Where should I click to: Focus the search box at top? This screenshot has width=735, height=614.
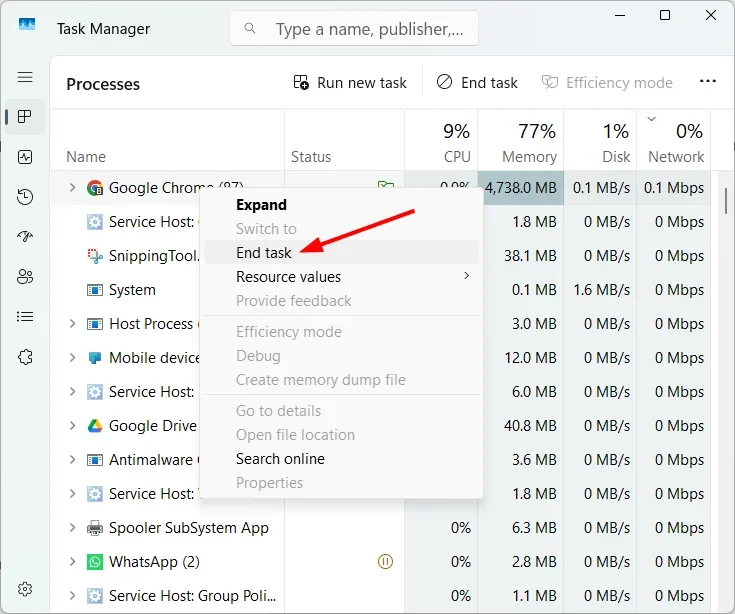click(354, 29)
